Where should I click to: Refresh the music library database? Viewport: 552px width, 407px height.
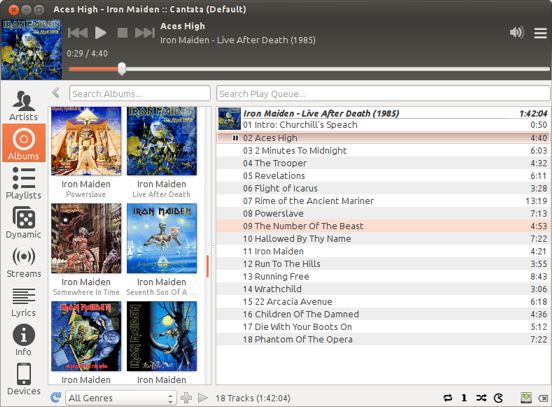(56, 397)
